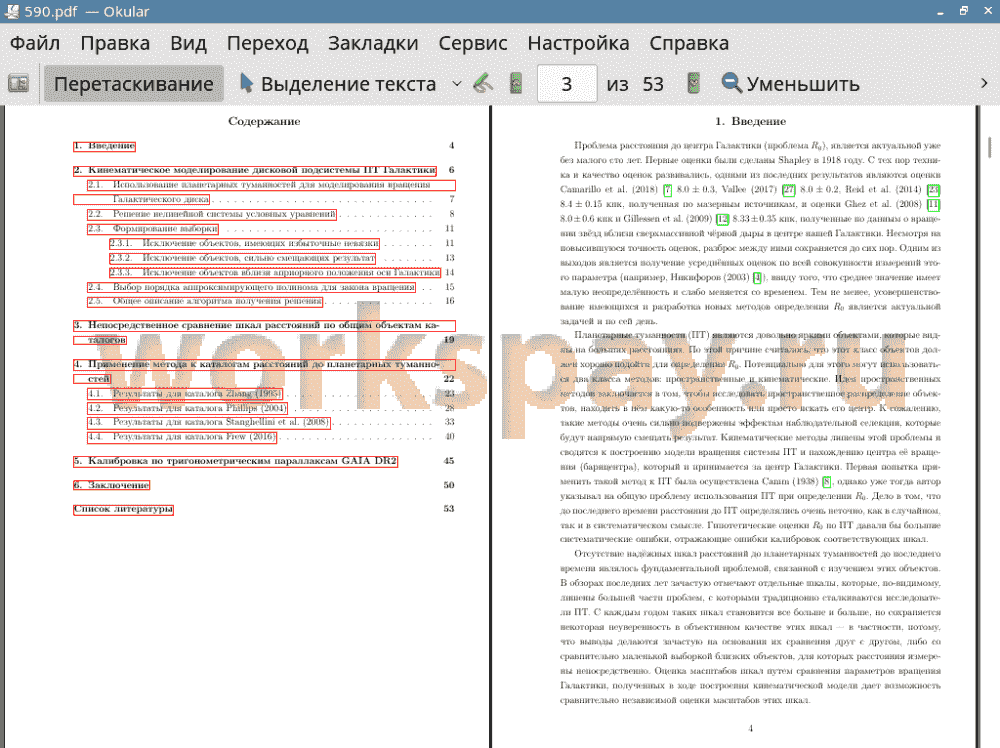Follow link 6. Заключение
Viewport: 1000px width, 748px height.
click(112, 485)
